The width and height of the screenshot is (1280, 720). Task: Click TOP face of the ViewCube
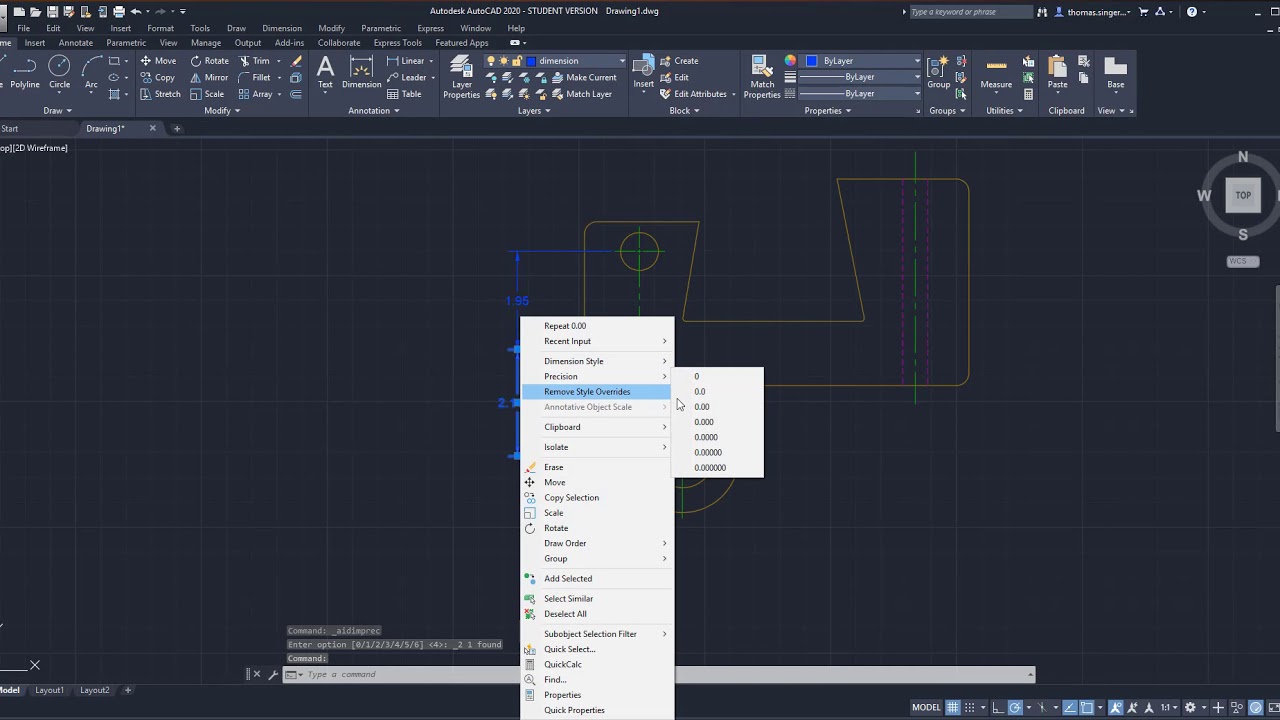pyautogui.click(x=1243, y=195)
